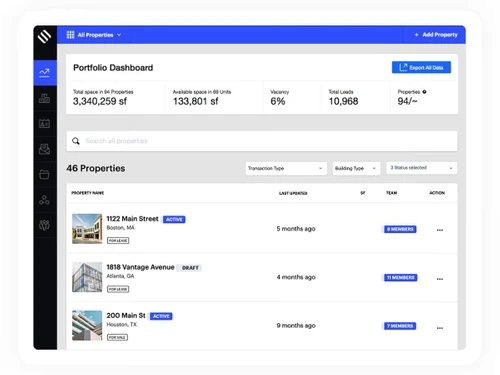Click the 94/~ properties value
Image resolution: width=500 pixels, height=375 pixels.
pos(407,101)
